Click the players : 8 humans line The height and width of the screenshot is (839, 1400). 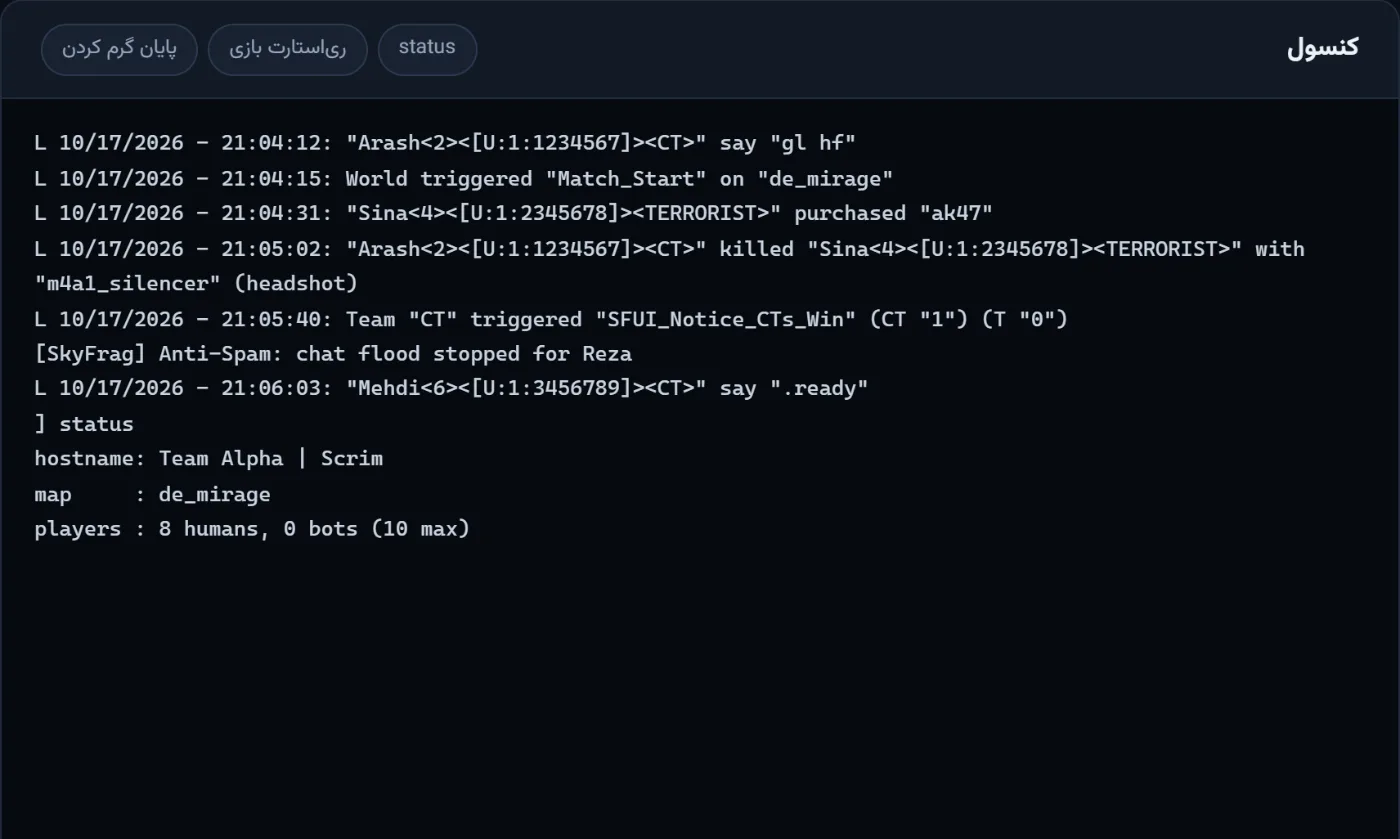[x=252, y=529]
